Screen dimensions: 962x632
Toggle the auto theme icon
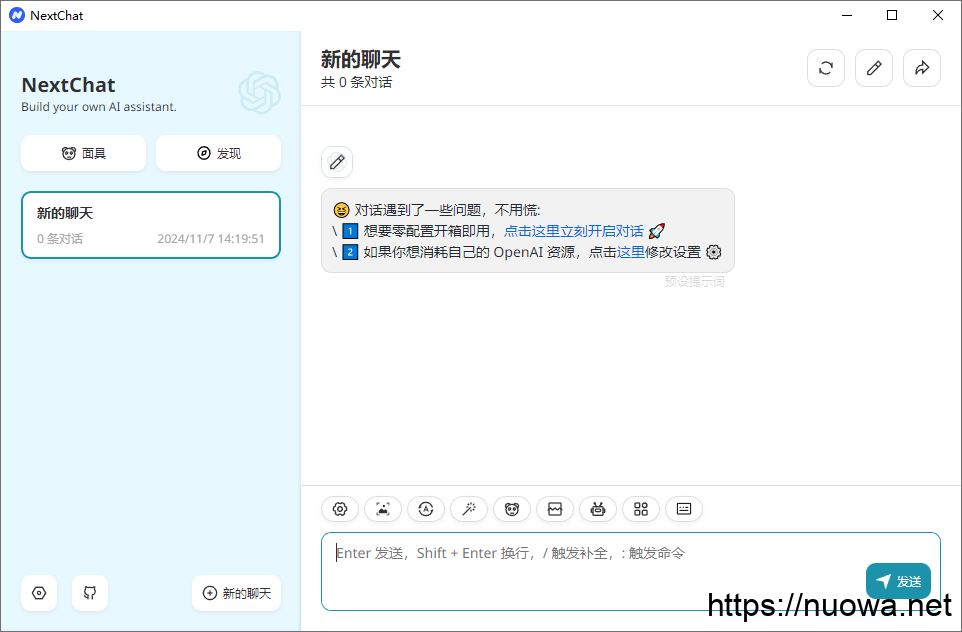[426, 509]
